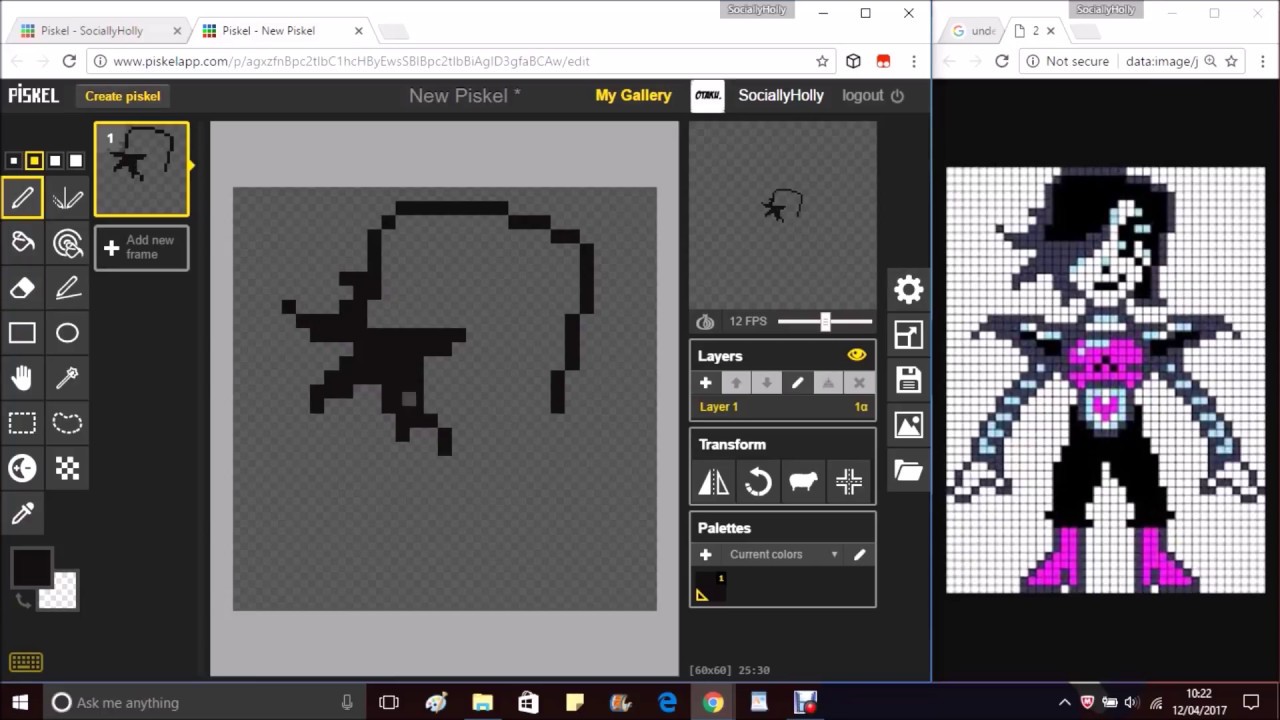The image size is (1280, 720).
Task: Pick the Circle shape tool
Action: 67,333
